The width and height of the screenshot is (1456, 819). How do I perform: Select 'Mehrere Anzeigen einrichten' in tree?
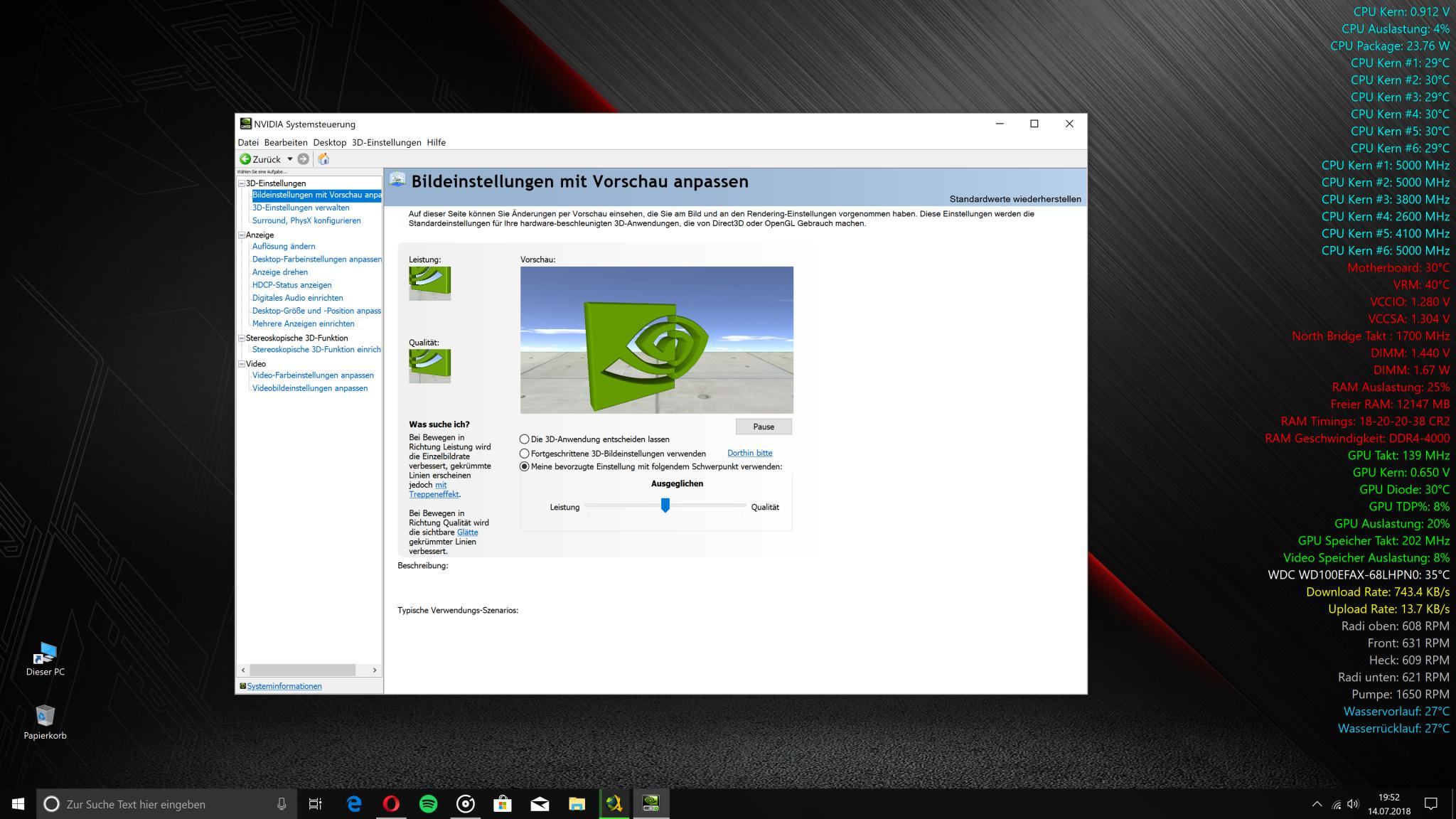303,323
